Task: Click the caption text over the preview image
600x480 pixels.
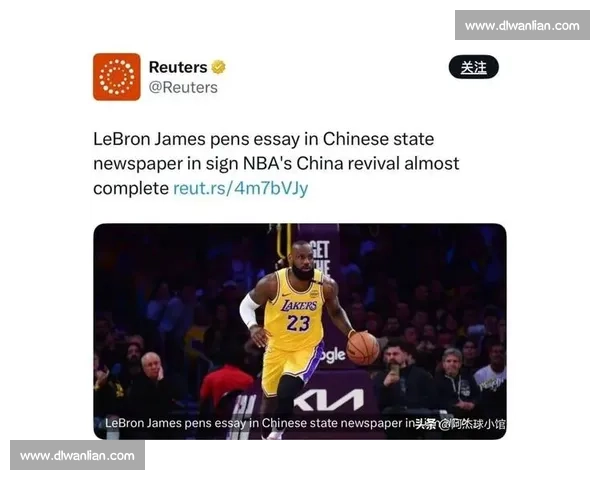Action: pyautogui.click(x=260, y=423)
